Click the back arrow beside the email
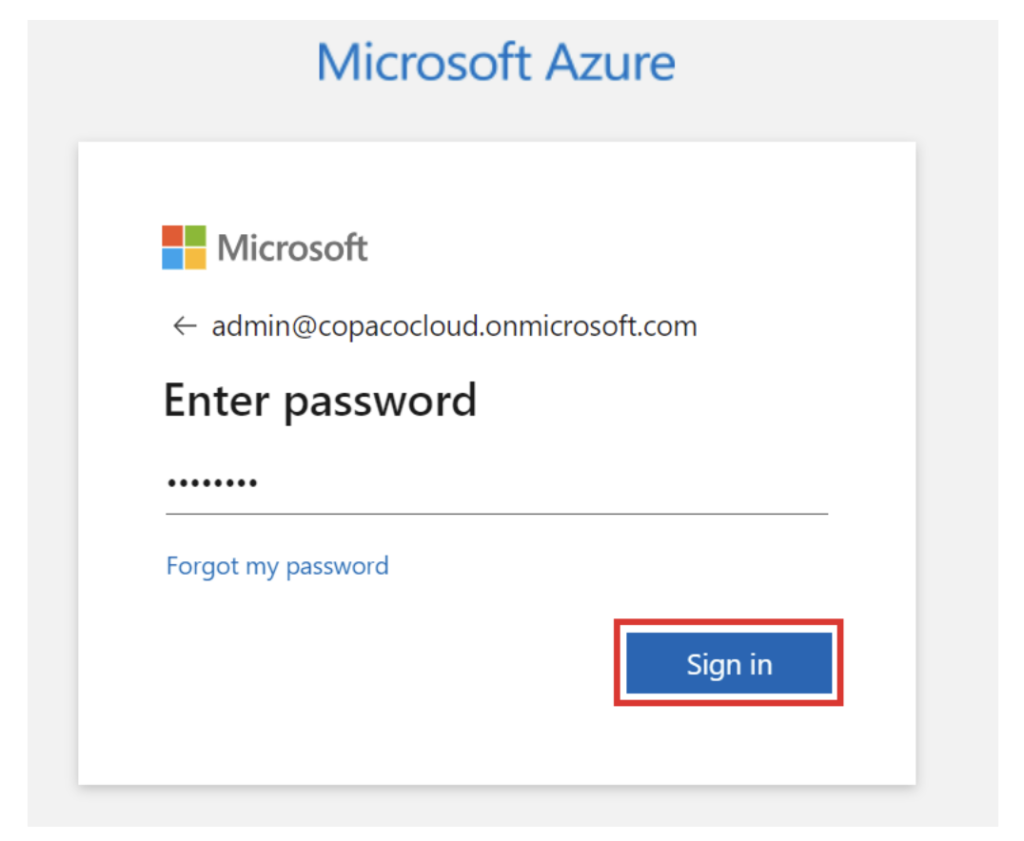The height and width of the screenshot is (841, 1024). [184, 326]
